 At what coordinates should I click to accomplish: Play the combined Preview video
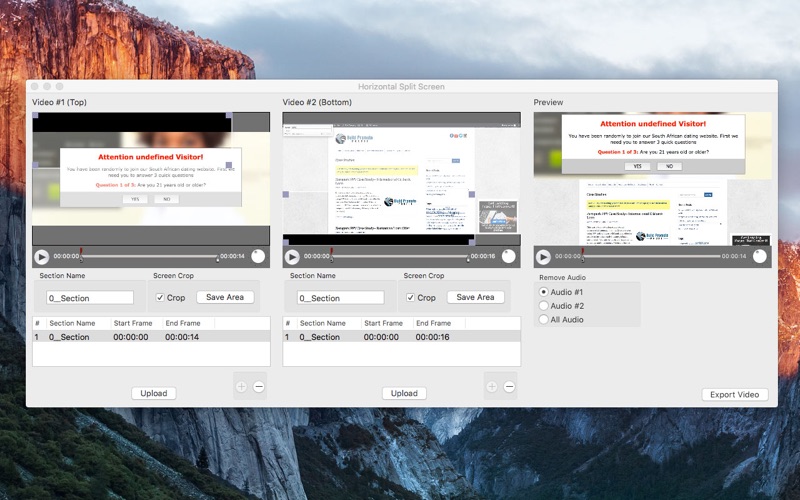[x=543, y=257]
